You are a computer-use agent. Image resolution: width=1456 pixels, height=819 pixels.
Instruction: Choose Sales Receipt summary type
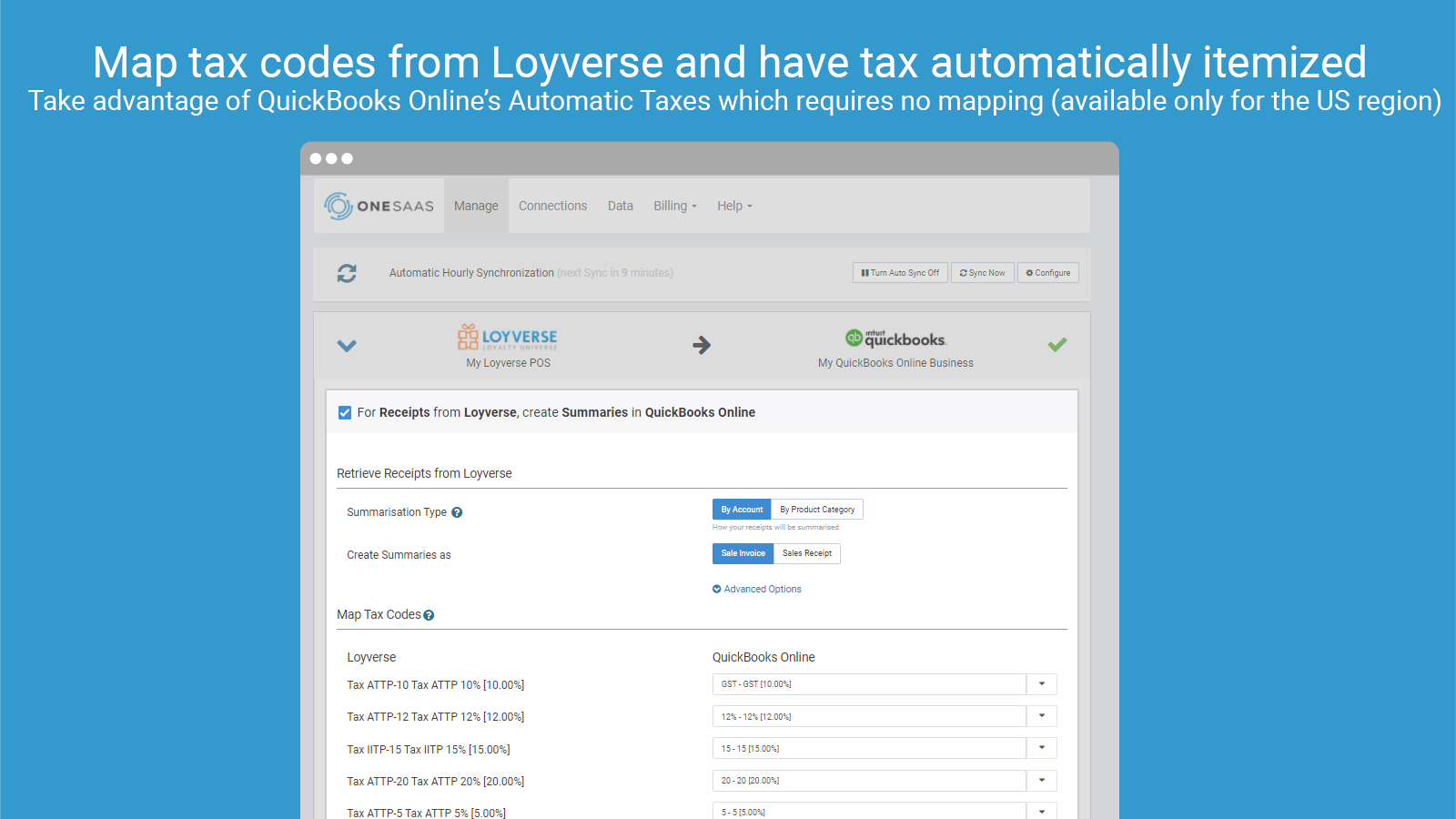click(807, 553)
